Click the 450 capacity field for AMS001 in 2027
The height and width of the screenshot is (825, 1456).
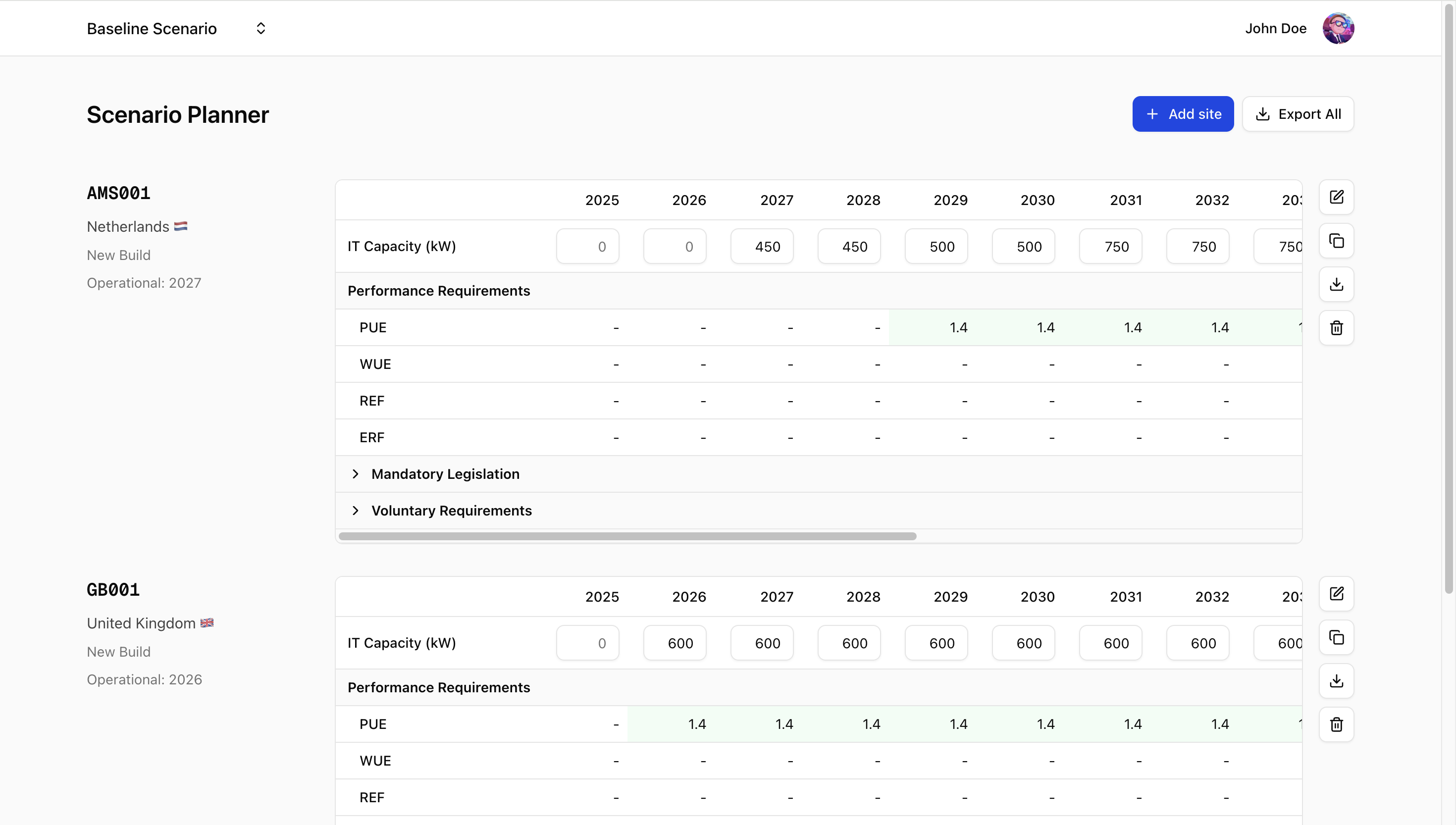click(x=761, y=246)
